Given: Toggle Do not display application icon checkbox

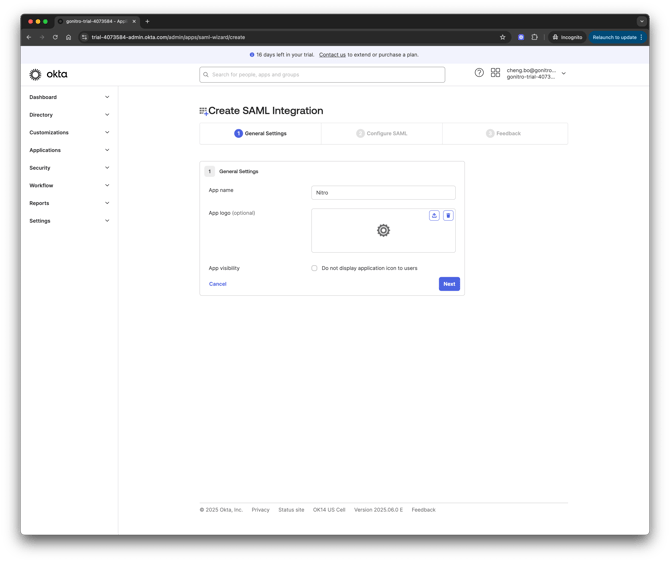Looking at the screenshot, I should click(314, 268).
